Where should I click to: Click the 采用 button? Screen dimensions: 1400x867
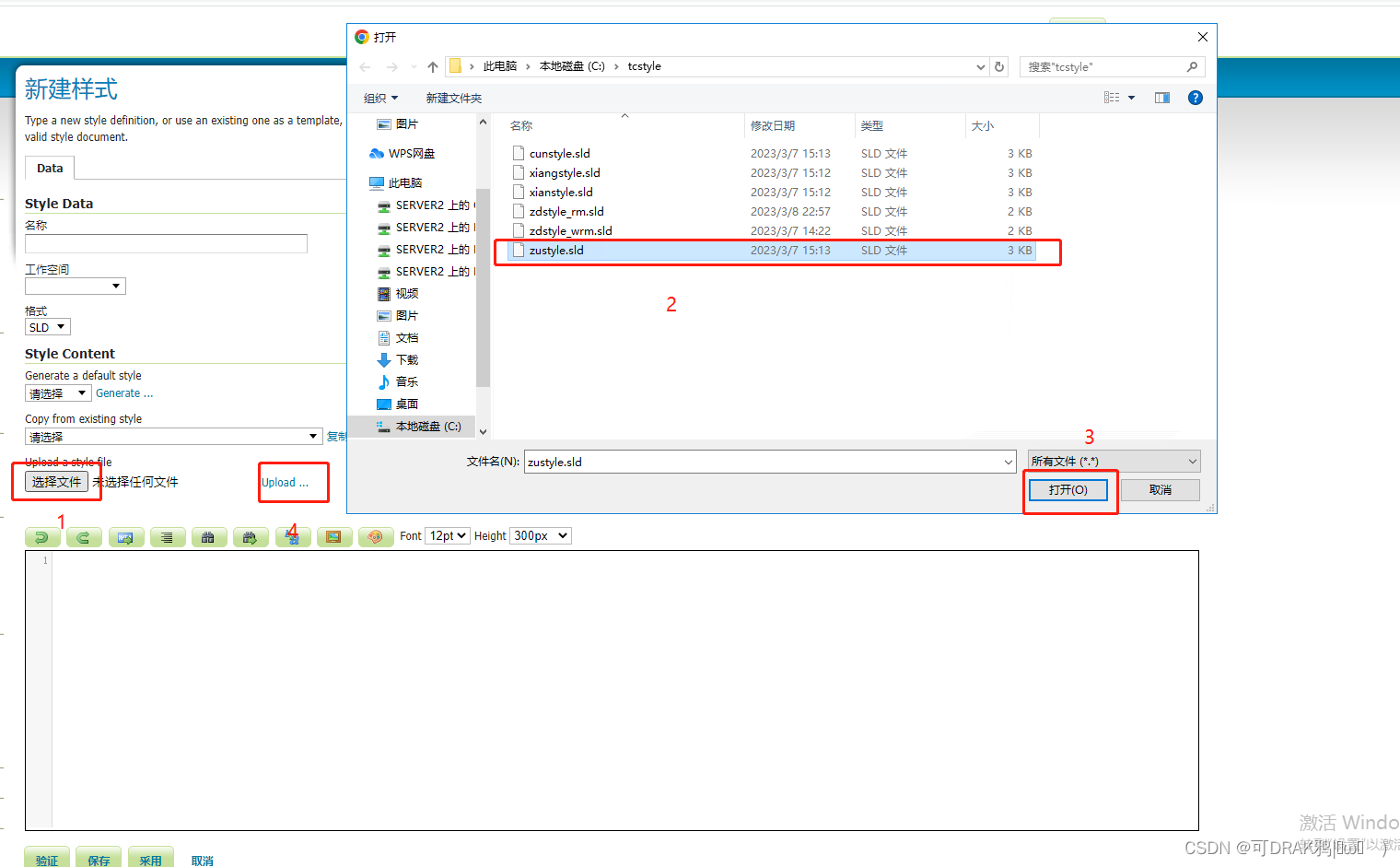click(150, 860)
